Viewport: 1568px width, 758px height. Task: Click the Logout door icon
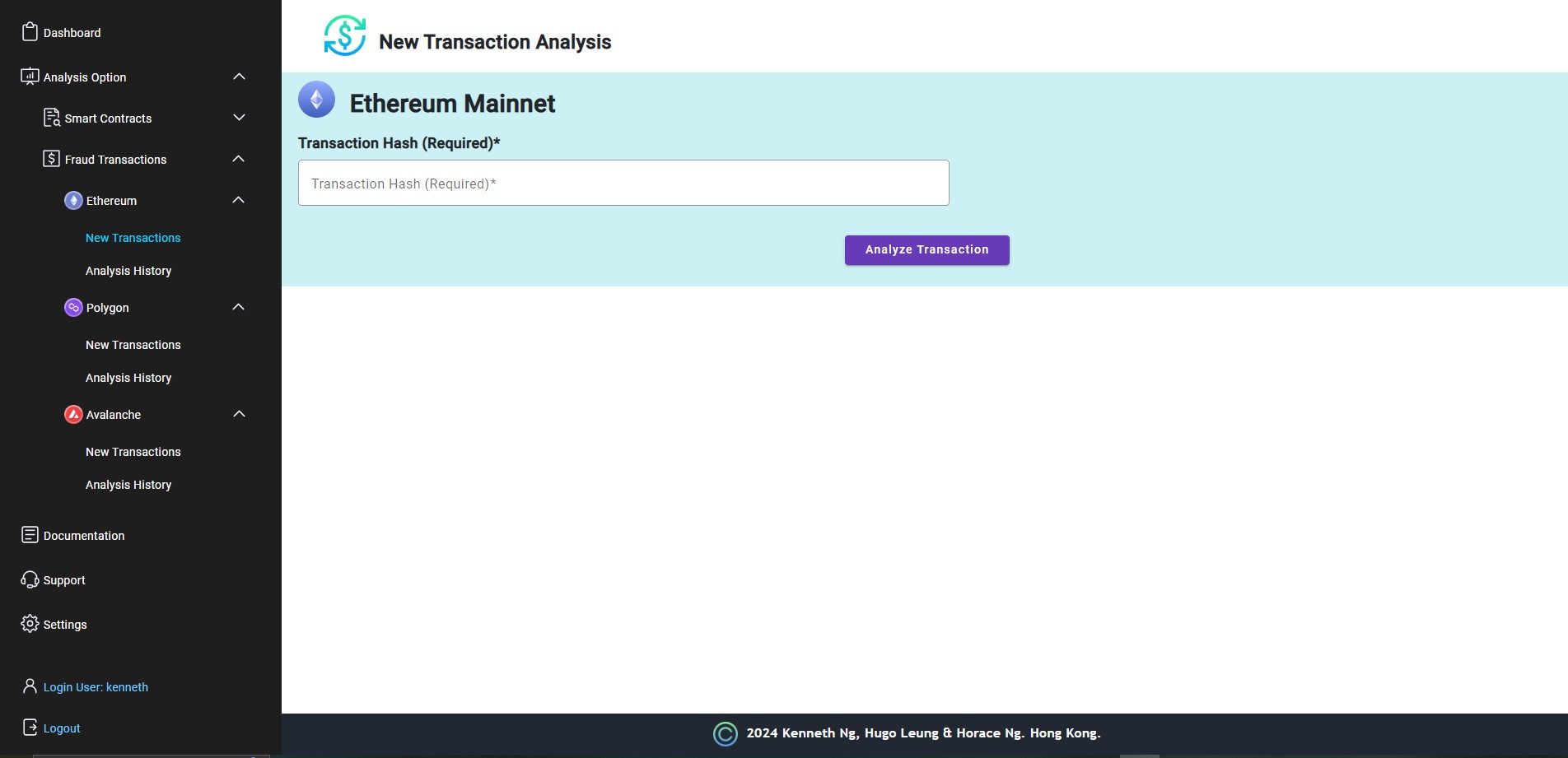click(x=30, y=728)
